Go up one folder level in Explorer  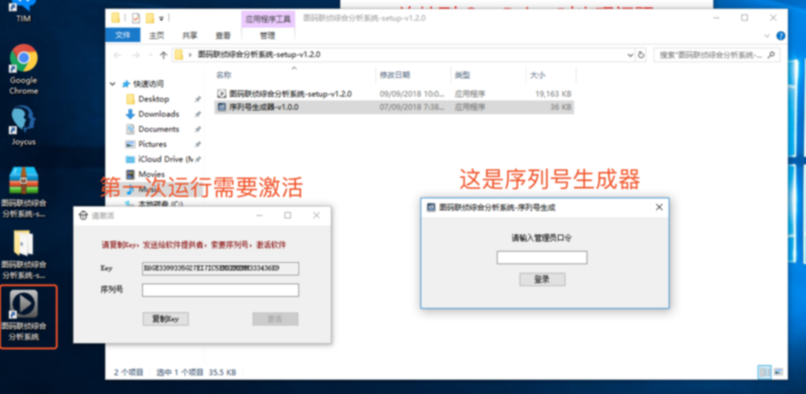(163, 55)
